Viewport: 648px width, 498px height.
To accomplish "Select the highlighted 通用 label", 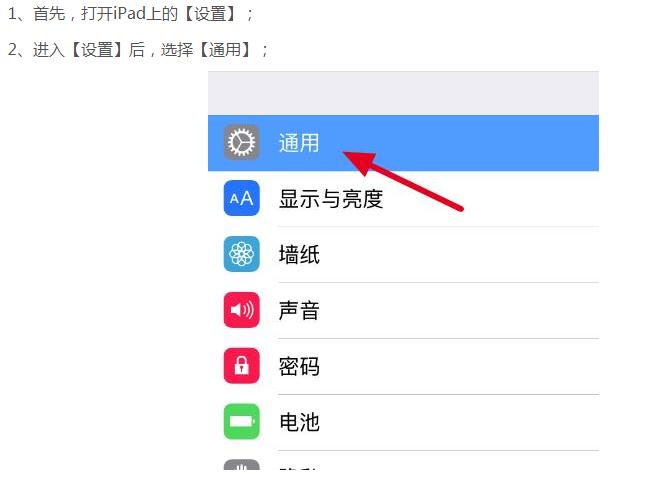I will (299, 143).
